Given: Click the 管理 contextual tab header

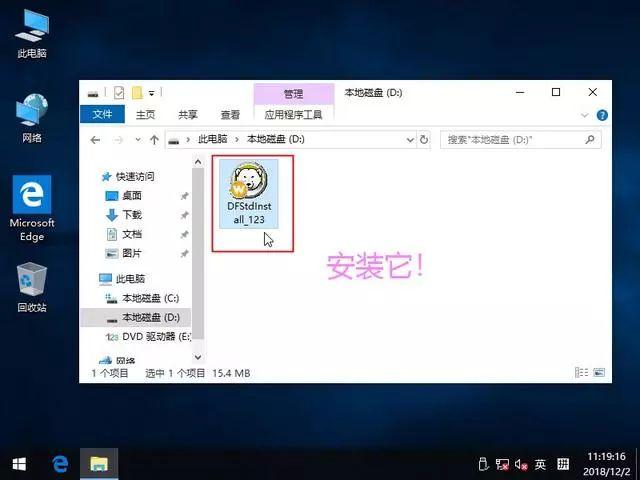Looking at the screenshot, I should [x=293, y=94].
